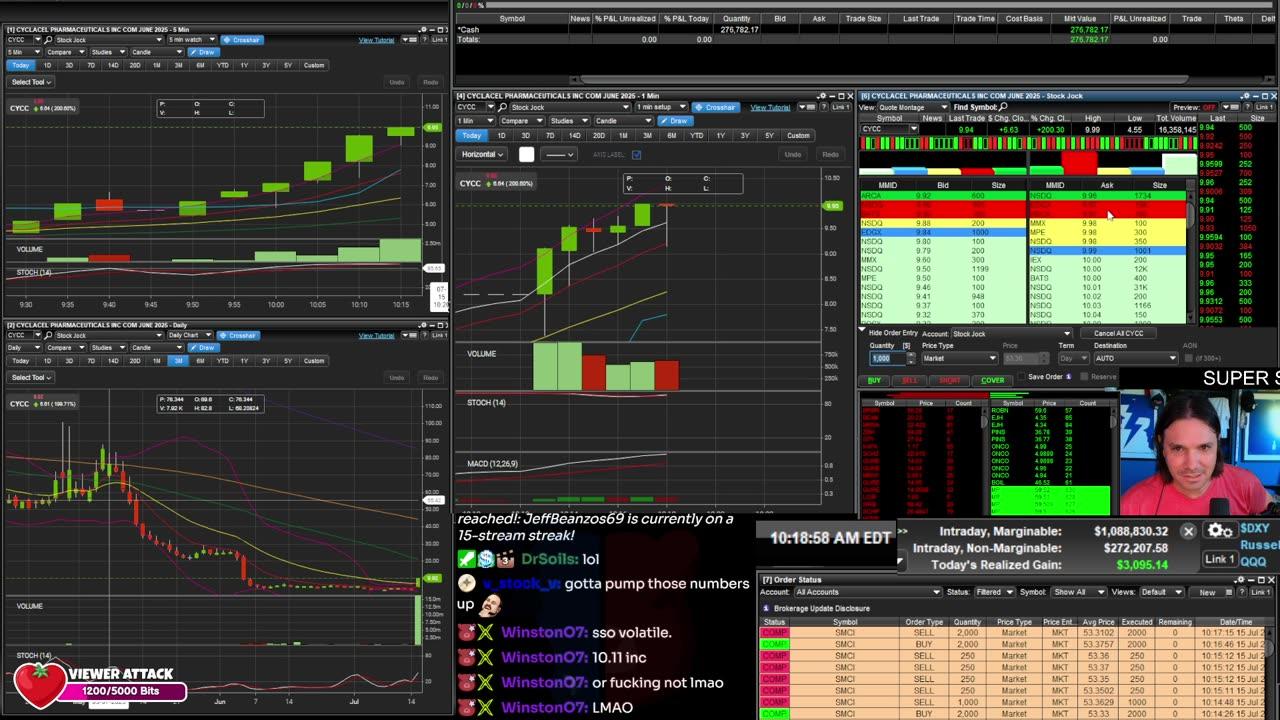Select Today range tab in Daily chart
The width and height of the screenshot is (1280, 720).
point(20,360)
